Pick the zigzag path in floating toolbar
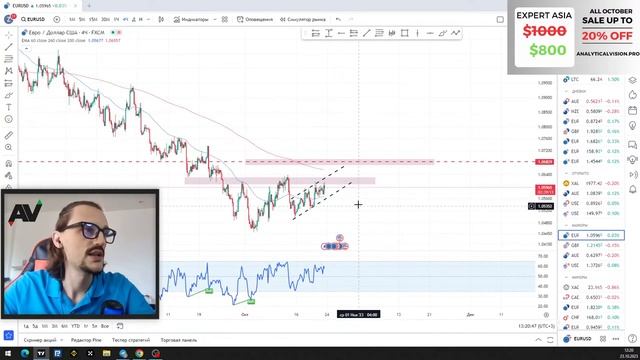Viewport: 640px width, 360px height. click(456, 33)
